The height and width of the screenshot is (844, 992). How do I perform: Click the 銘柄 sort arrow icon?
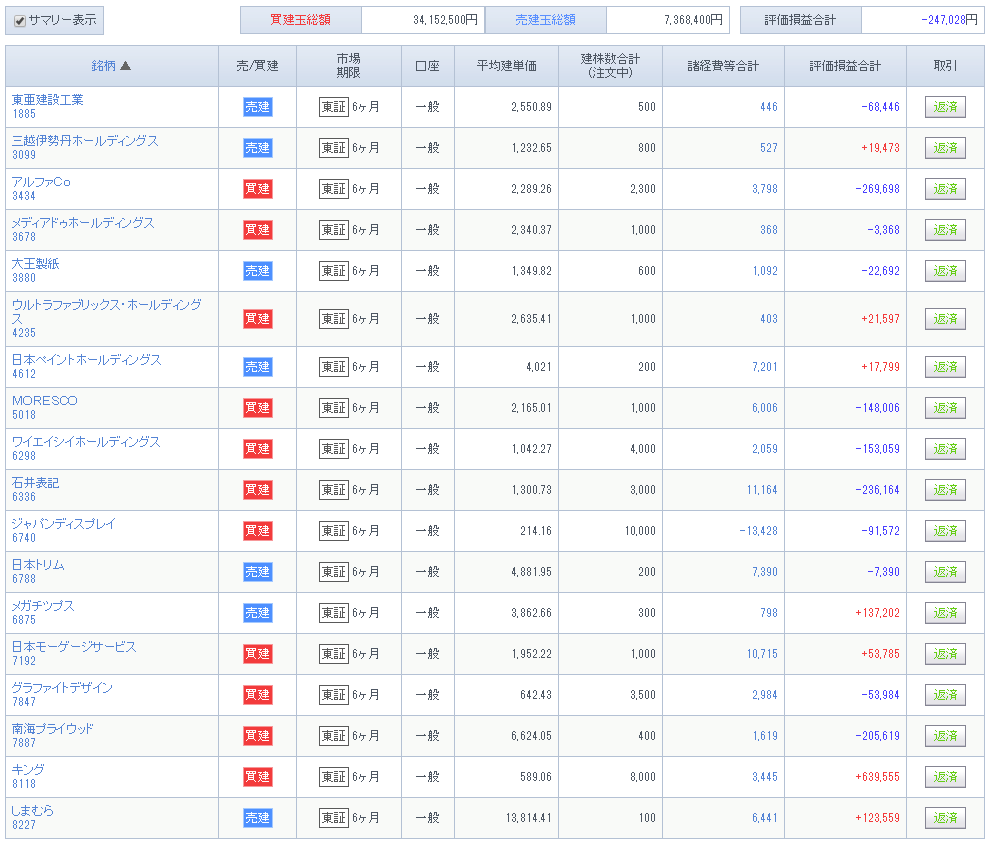[125, 66]
